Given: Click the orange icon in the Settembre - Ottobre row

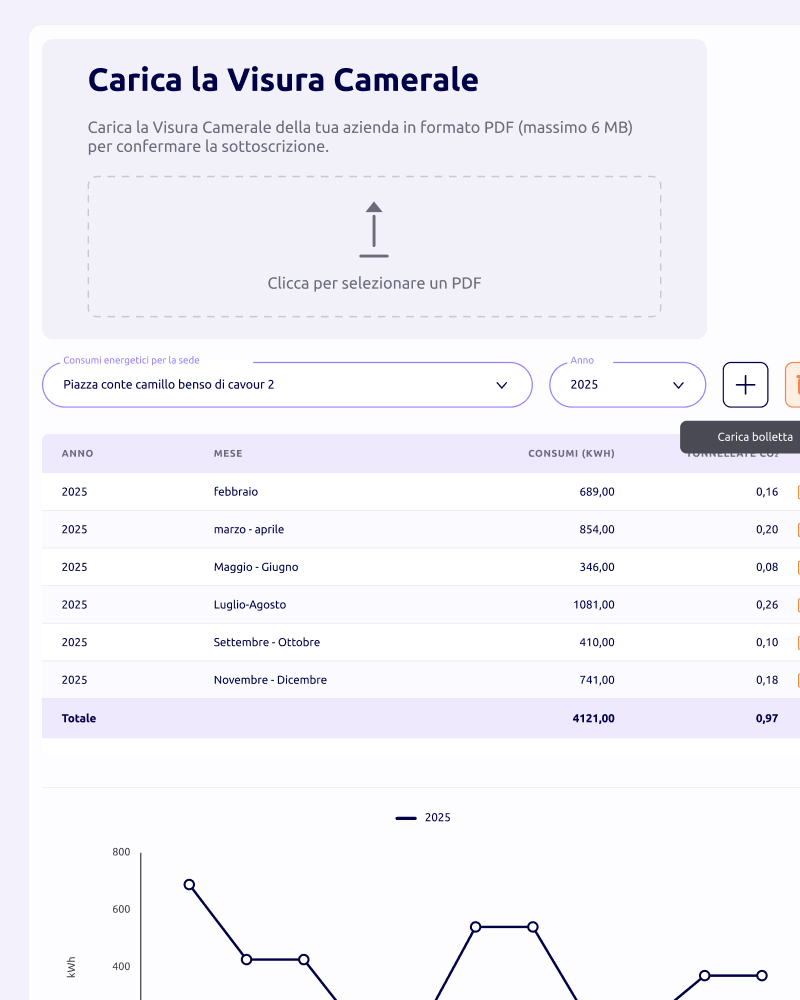Looking at the screenshot, I should [798, 642].
